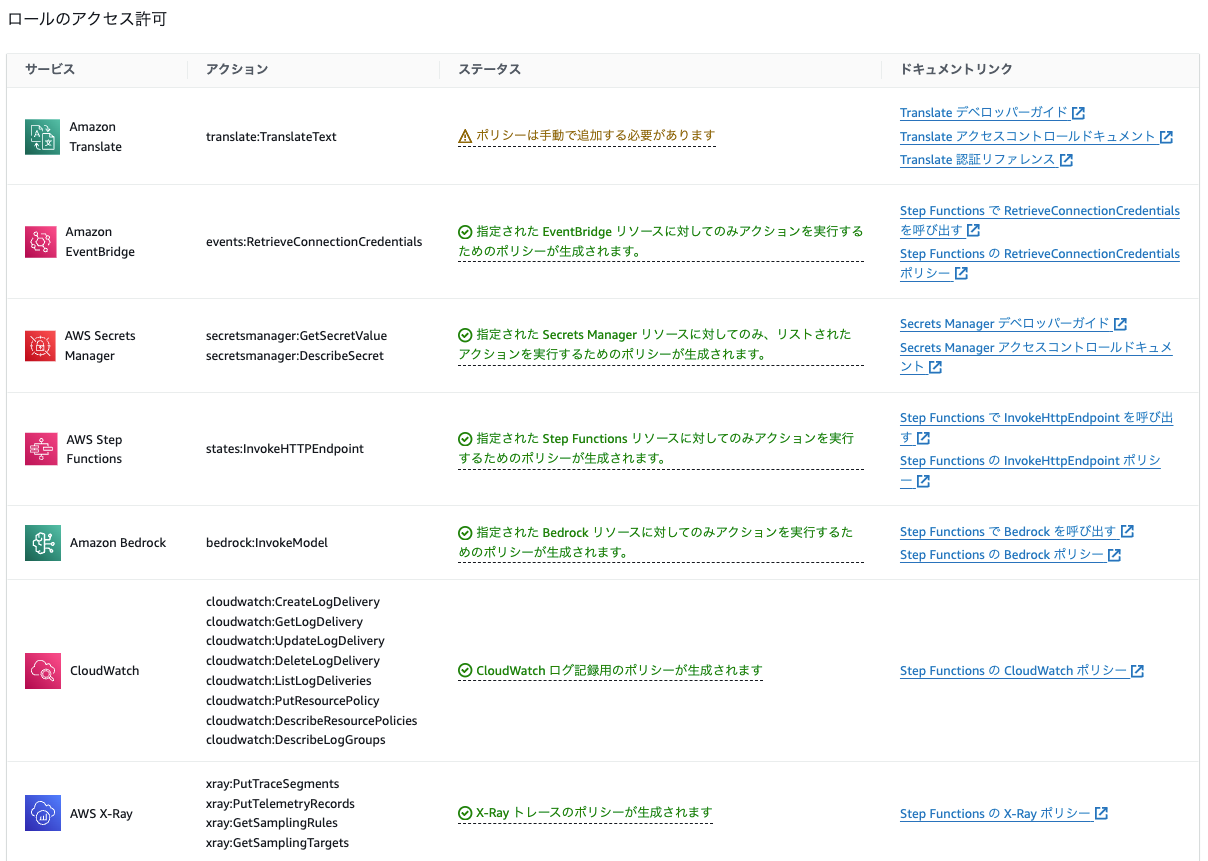1208x861 pixels.
Task: Click the Bedrock リソース policy generated status text
Action: (661, 543)
